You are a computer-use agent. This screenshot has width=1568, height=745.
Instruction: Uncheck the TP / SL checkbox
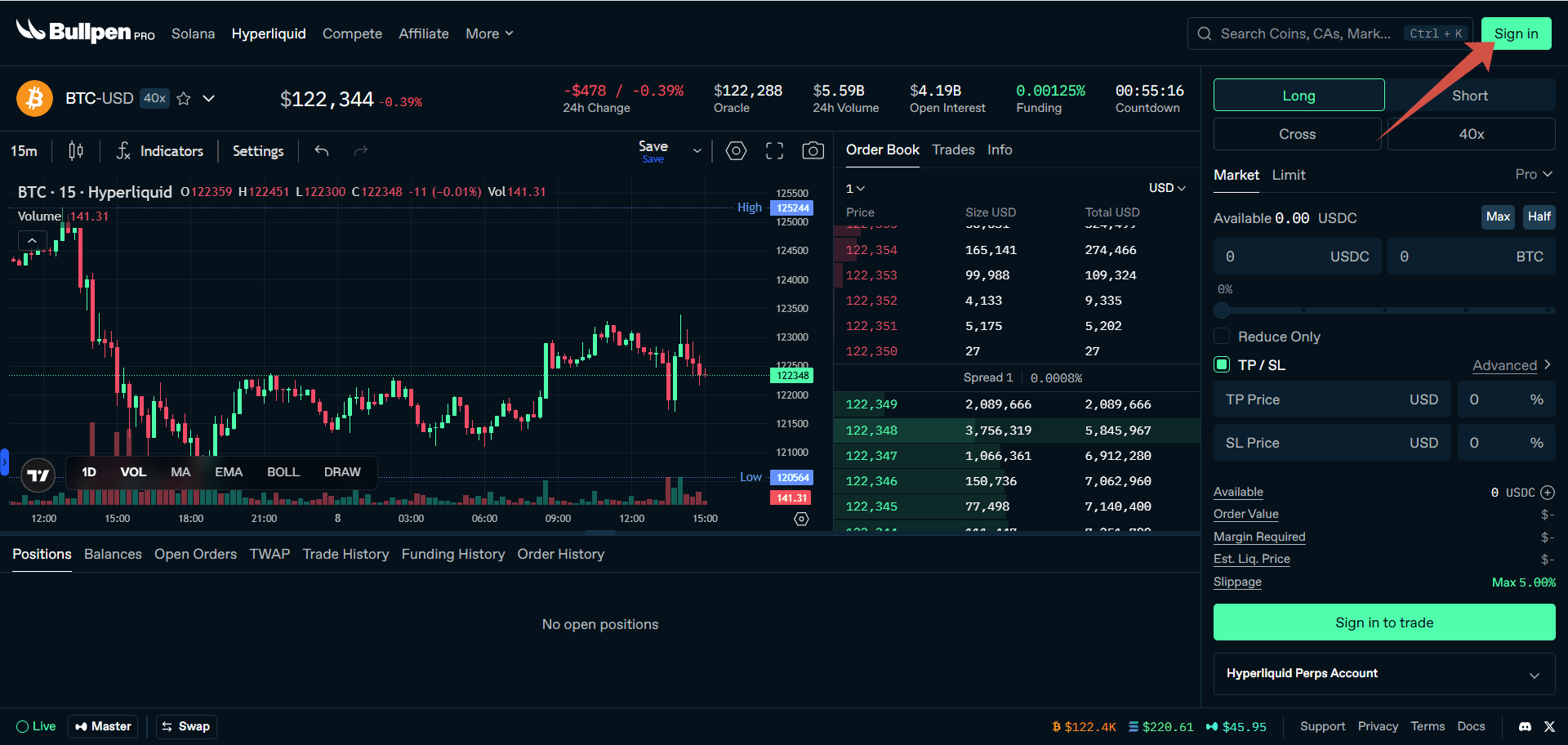[1222, 365]
